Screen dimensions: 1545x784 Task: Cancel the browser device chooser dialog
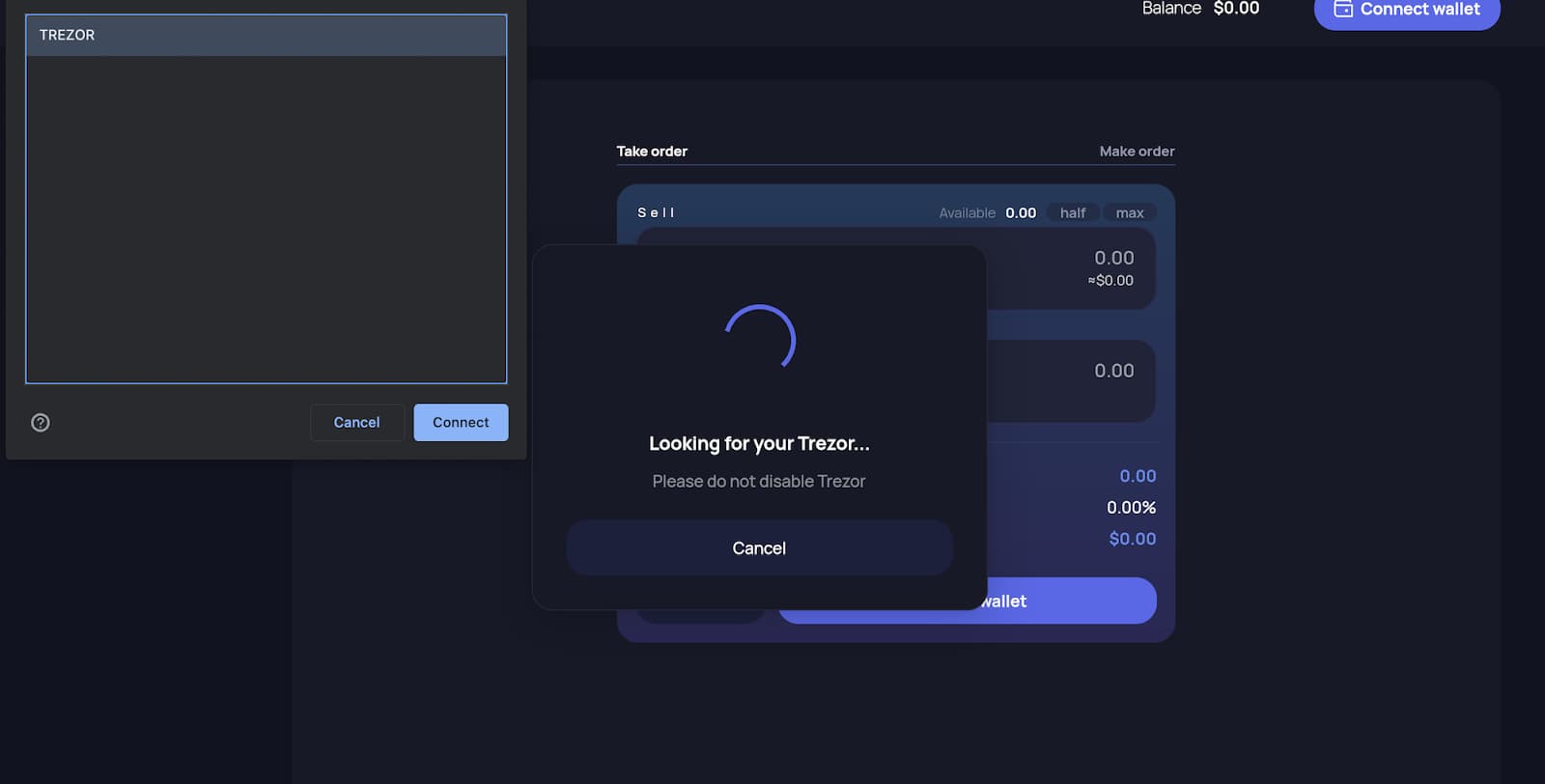pos(356,423)
